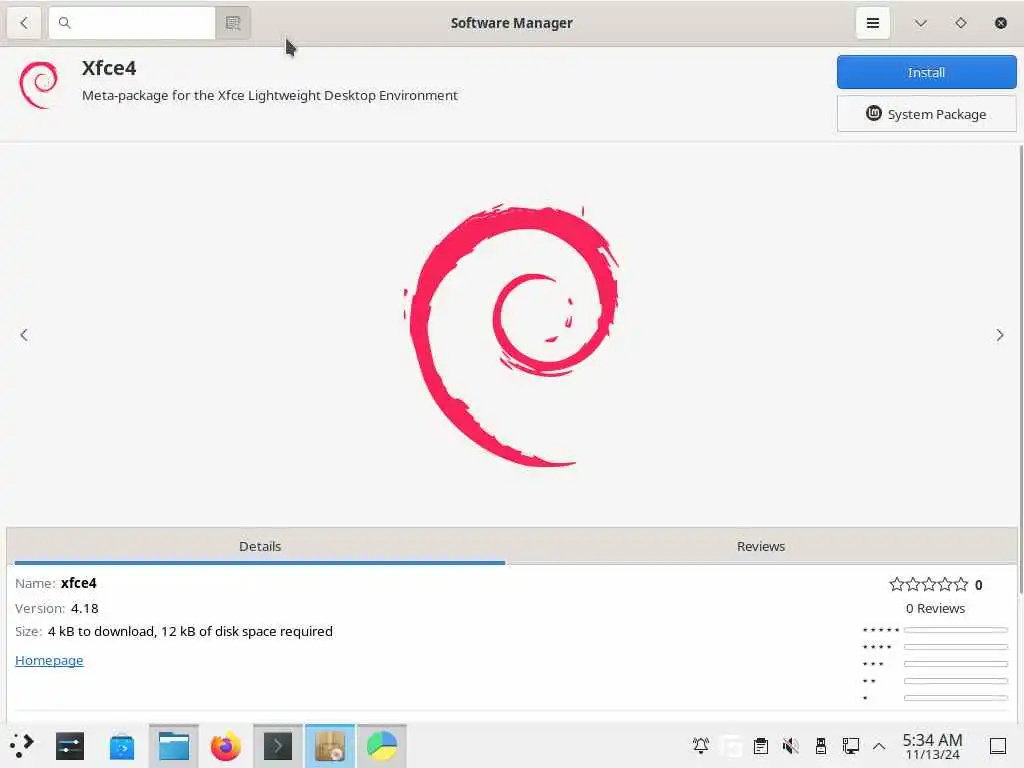Open the application launcher in taskbar
1024x768 pixels.
pos(22,745)
